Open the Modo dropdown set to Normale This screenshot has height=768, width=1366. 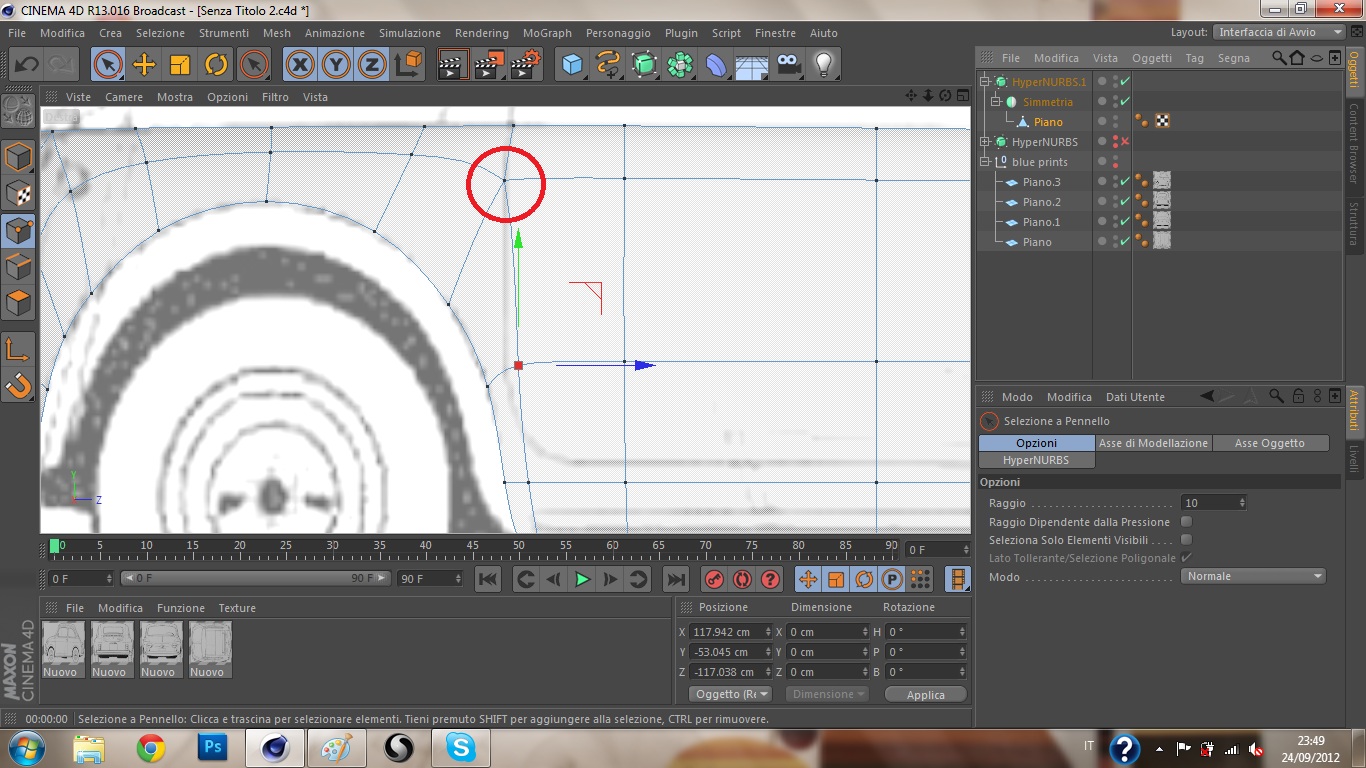point(1253,576)
